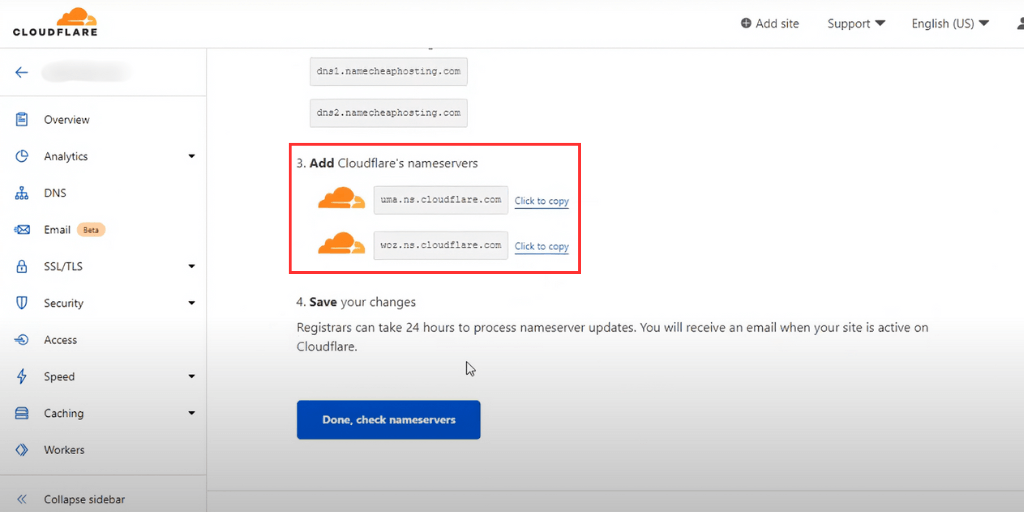Click Cloudflare cloud icon beside woz nameserver
The height and width of the screenshot is (512, 1024).
click(342, 244)
